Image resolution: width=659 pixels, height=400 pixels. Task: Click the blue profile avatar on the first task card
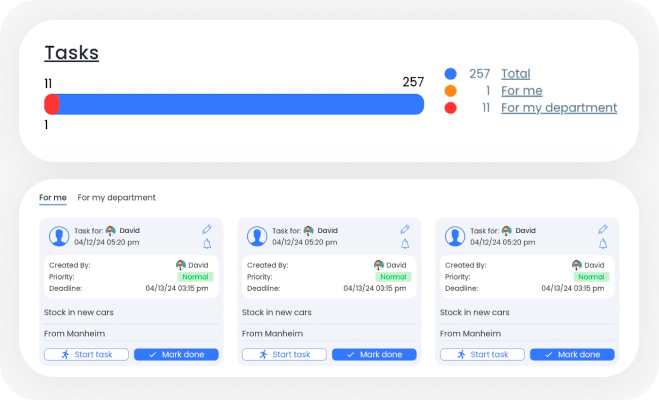coord(59,236)
